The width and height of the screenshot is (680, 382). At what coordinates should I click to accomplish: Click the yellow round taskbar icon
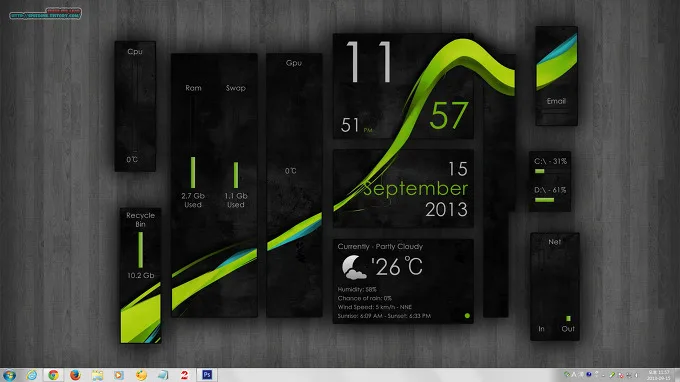[141, 375]
